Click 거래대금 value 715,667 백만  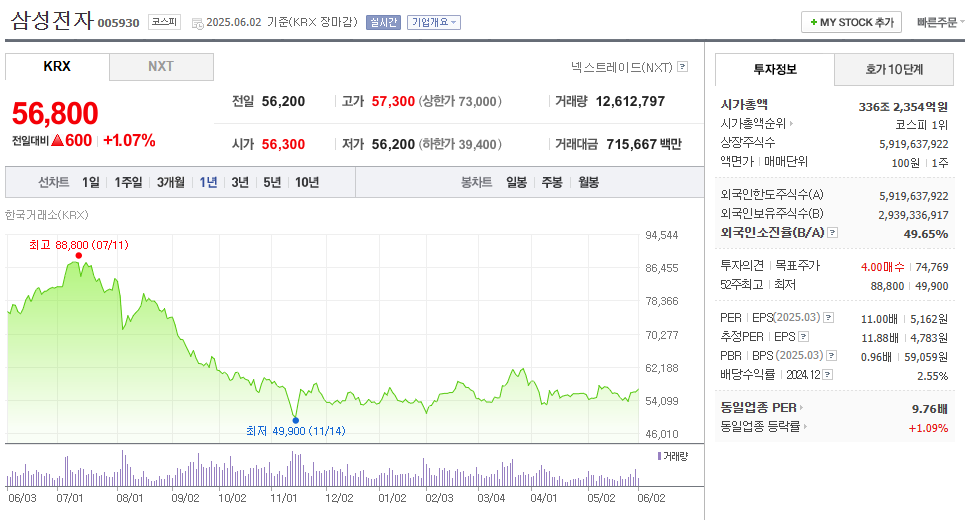point(644,144)
